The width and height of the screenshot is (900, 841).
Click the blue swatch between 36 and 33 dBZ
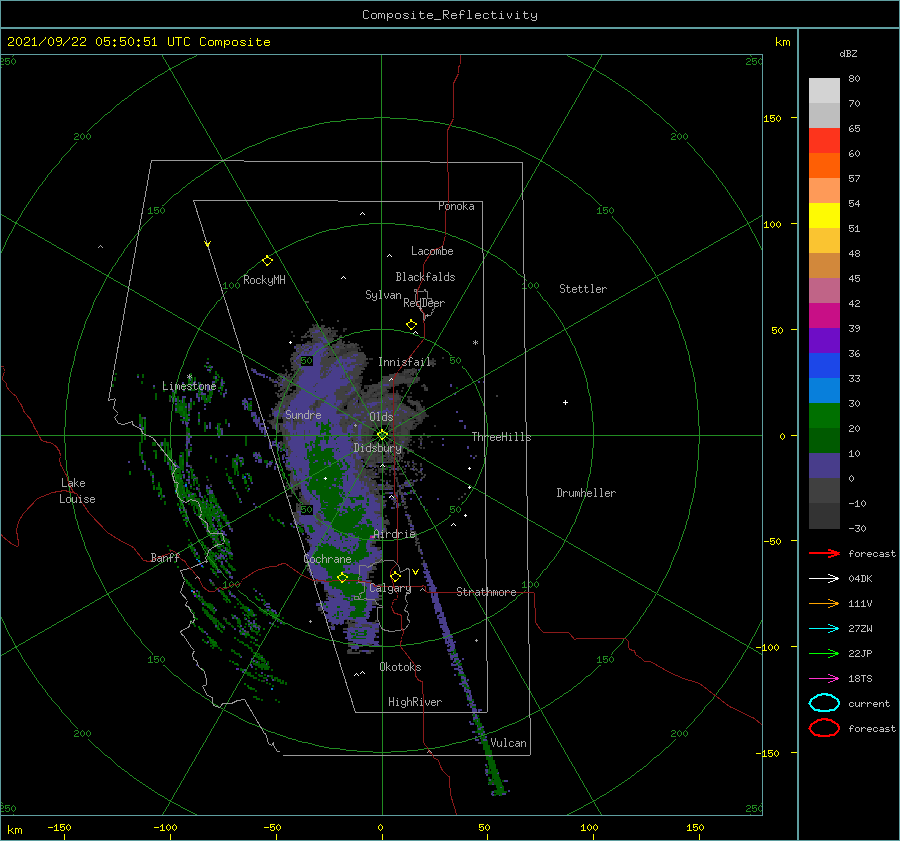click(824, 366)
